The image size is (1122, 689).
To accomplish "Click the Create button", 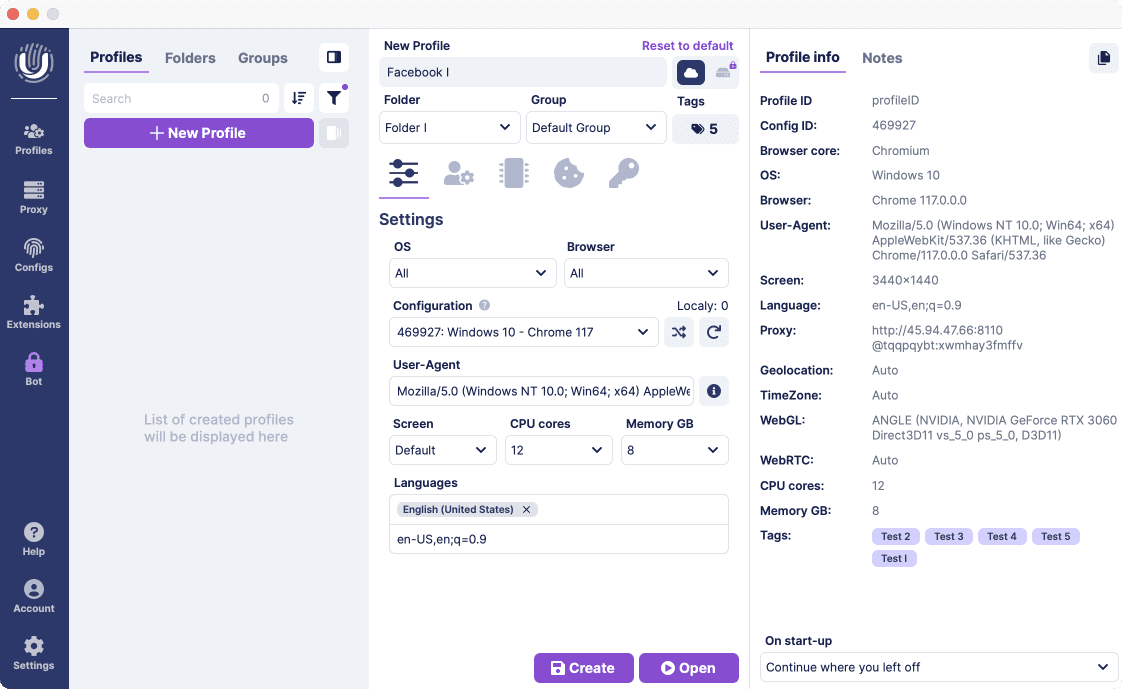I will point(583,668).
